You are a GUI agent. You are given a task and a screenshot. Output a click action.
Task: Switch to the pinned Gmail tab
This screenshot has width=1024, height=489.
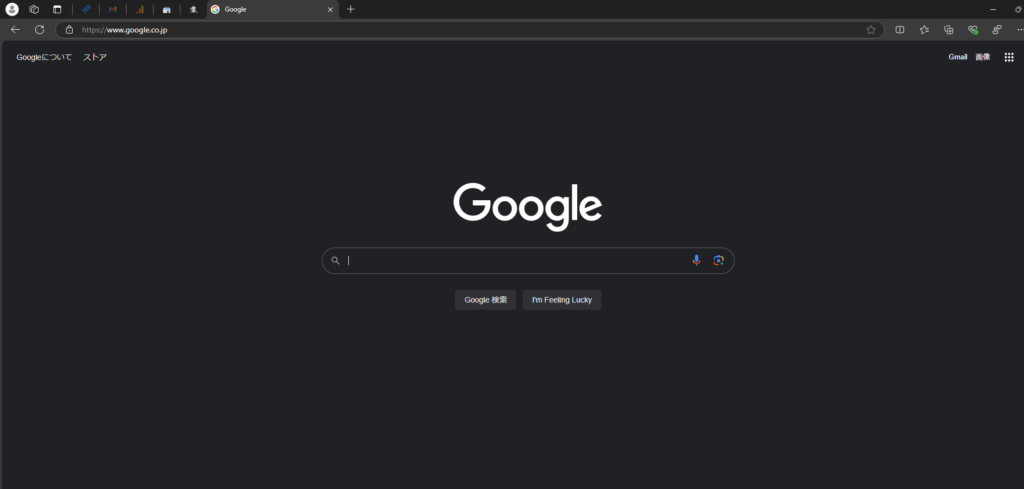(113, 9)
